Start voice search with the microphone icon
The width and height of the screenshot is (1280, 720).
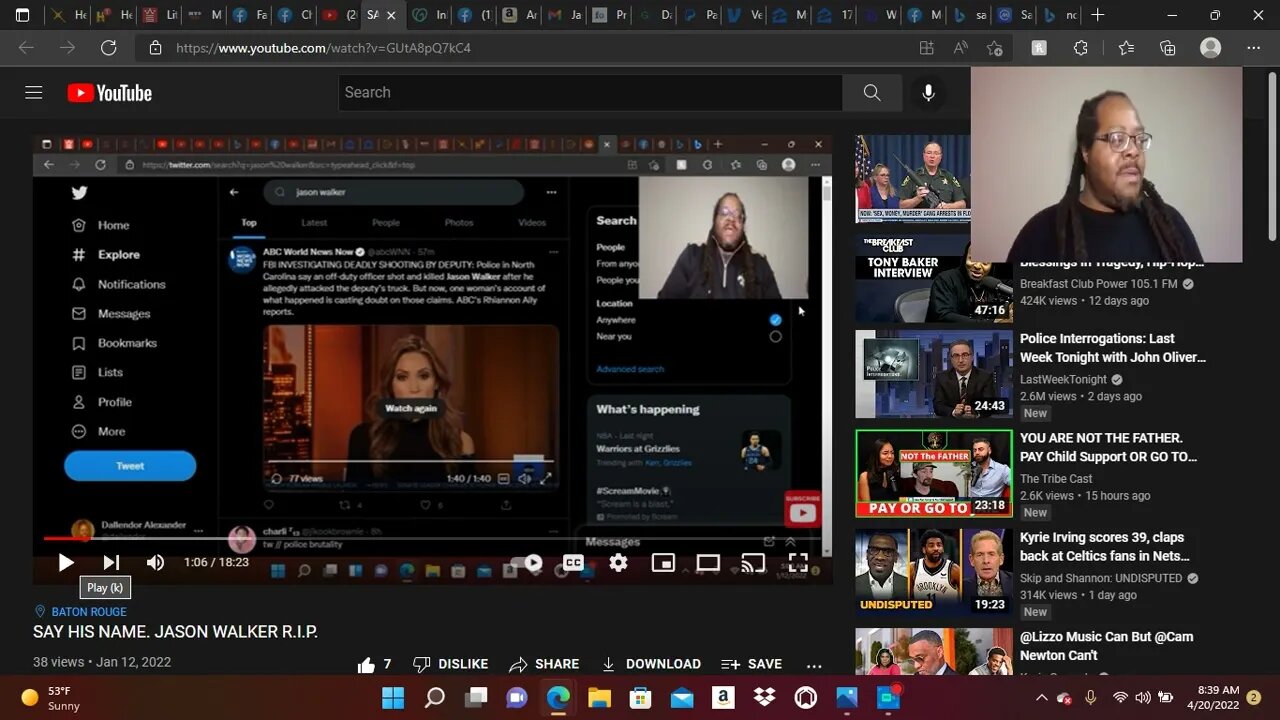(x=928, y=93)
